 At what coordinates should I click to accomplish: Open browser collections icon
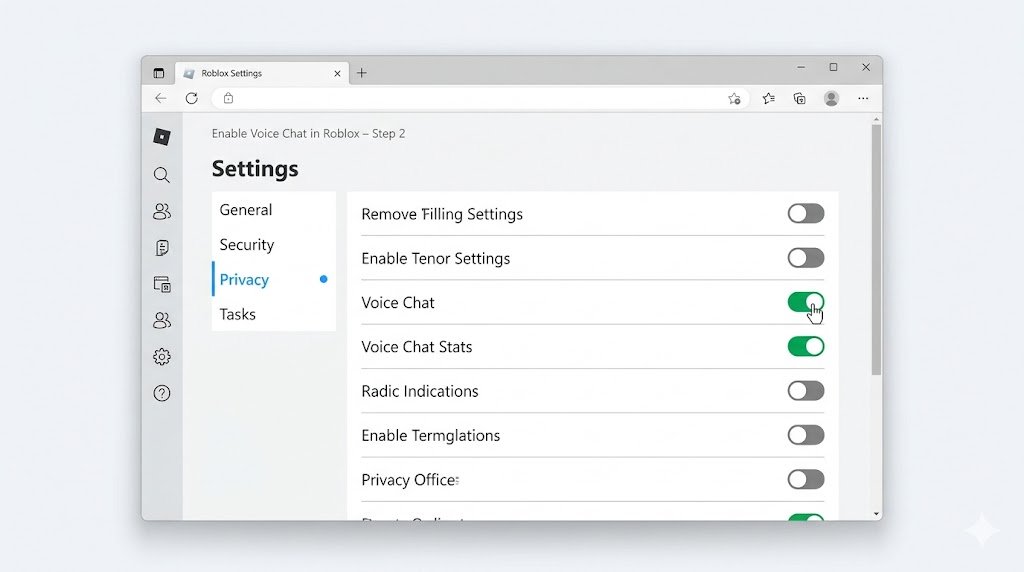pos(799,99)
